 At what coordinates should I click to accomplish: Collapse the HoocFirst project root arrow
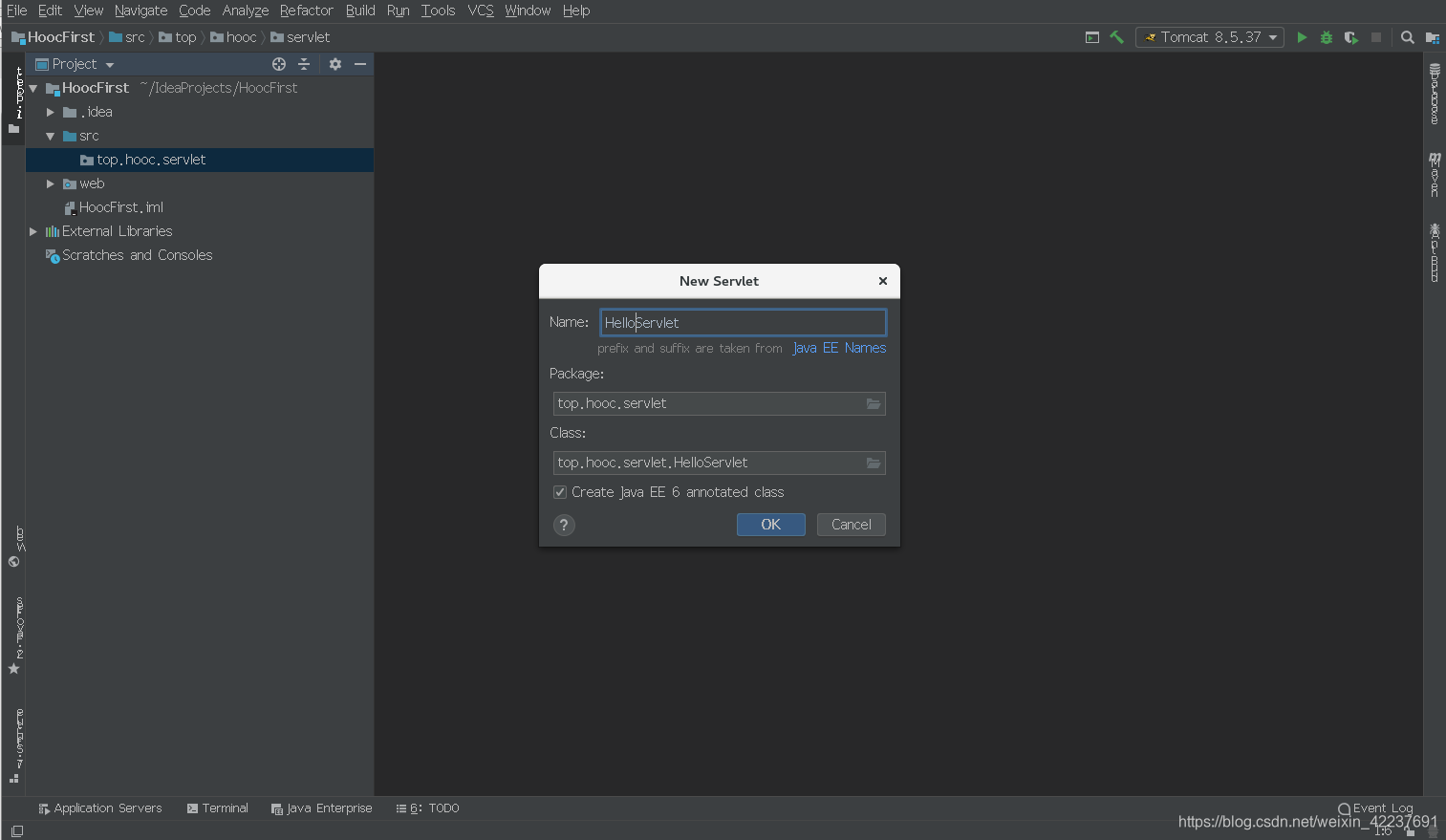click(x=33, y=88)
